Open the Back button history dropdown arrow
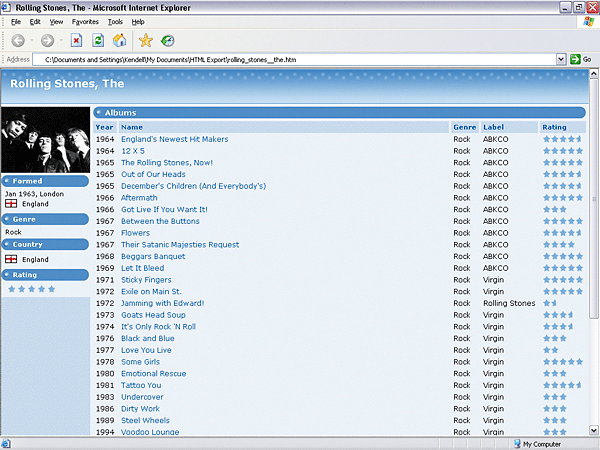 click(x=32, y=40)
